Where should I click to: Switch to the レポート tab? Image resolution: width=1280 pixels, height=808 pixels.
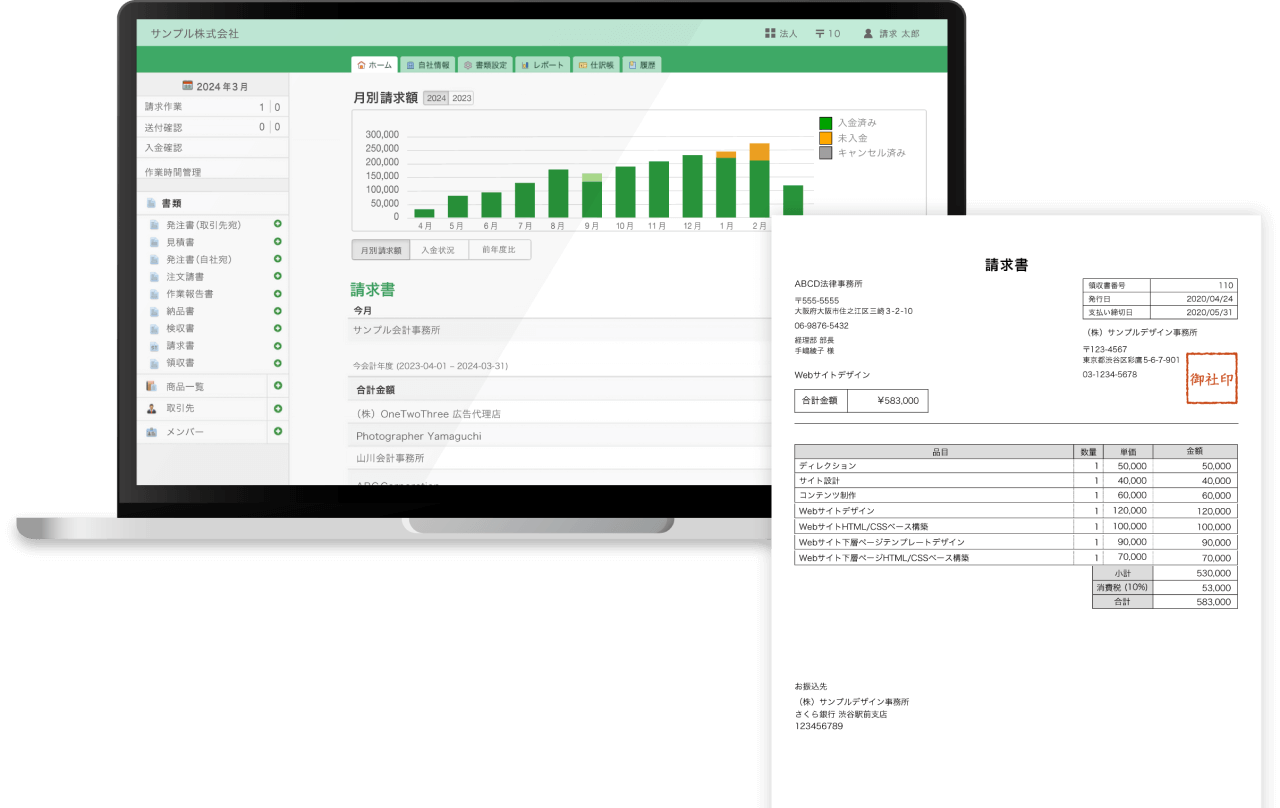pos(543,65)
